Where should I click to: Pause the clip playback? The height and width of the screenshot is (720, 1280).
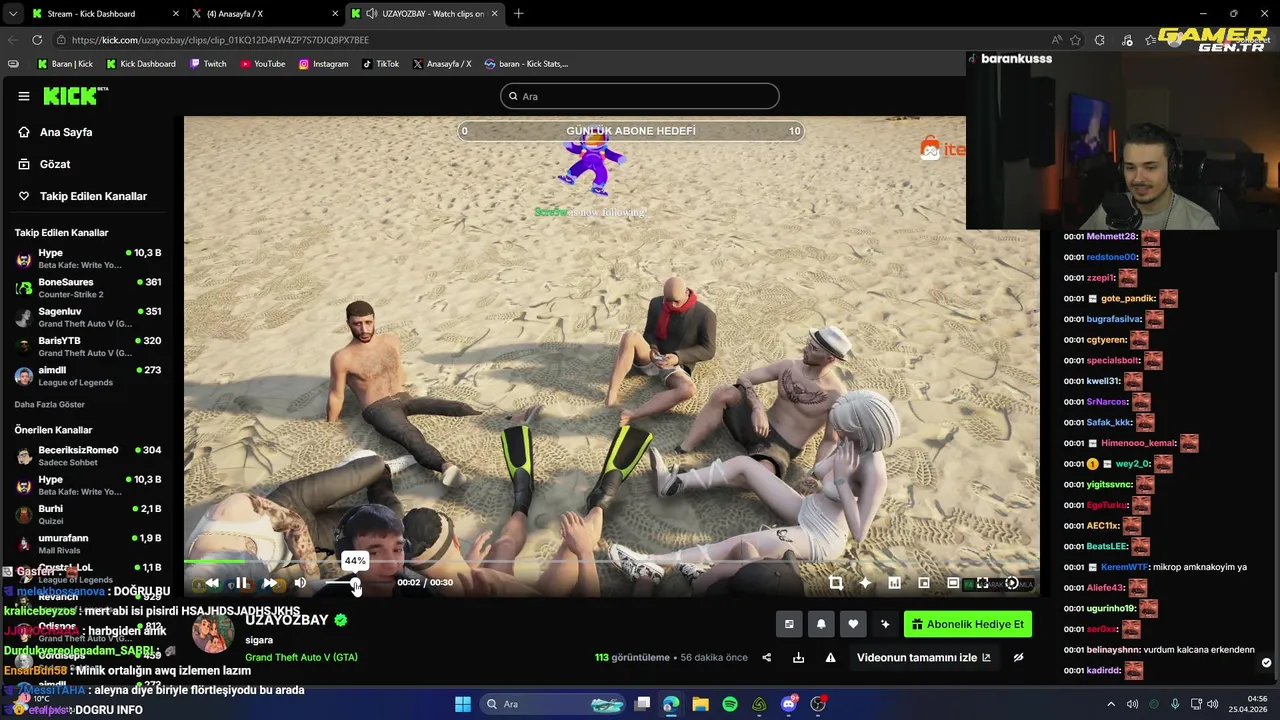click(x=241, y=583)
